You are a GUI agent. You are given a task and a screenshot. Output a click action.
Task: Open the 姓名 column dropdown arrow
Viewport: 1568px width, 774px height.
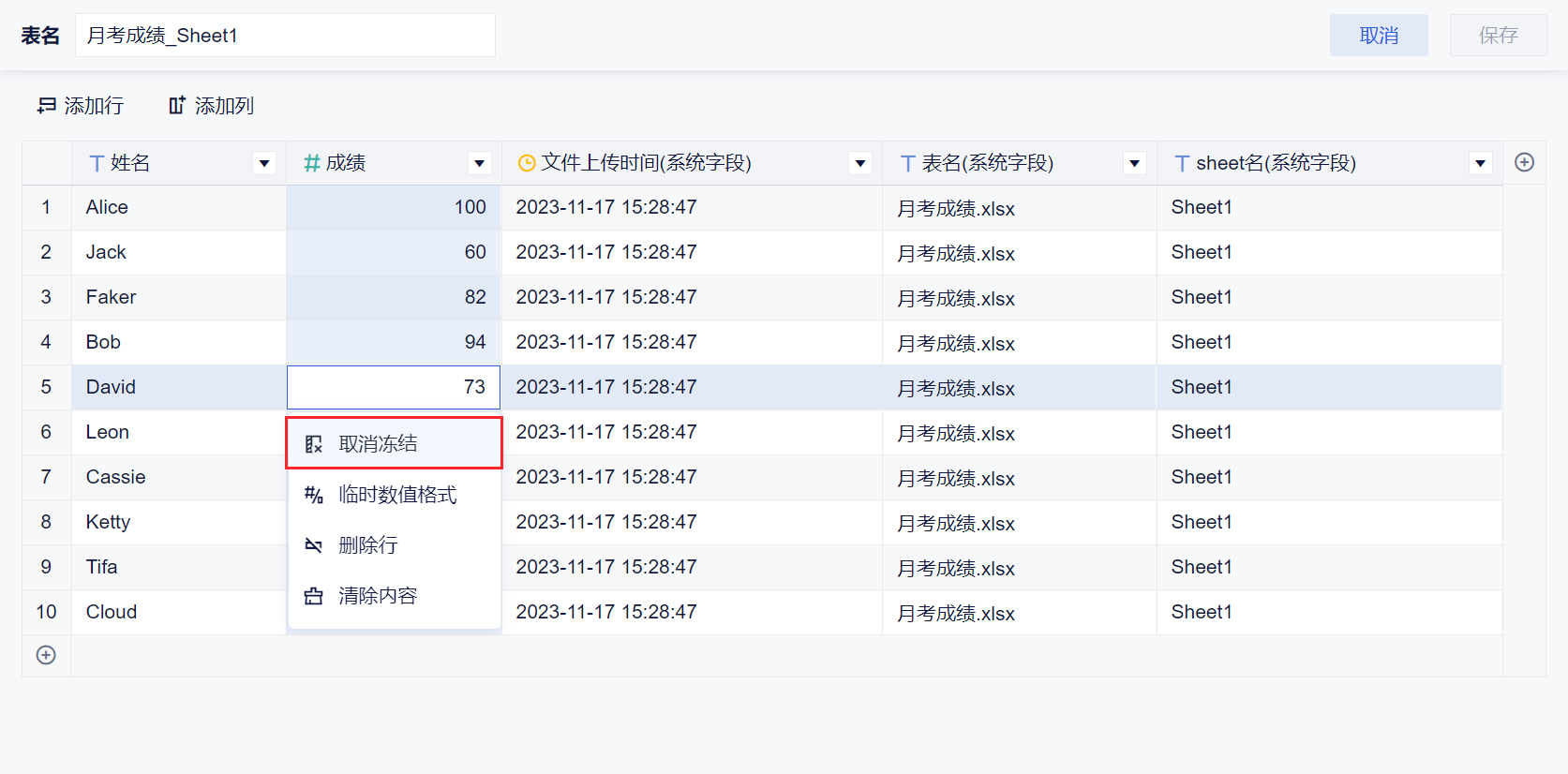tap(264, 163)
